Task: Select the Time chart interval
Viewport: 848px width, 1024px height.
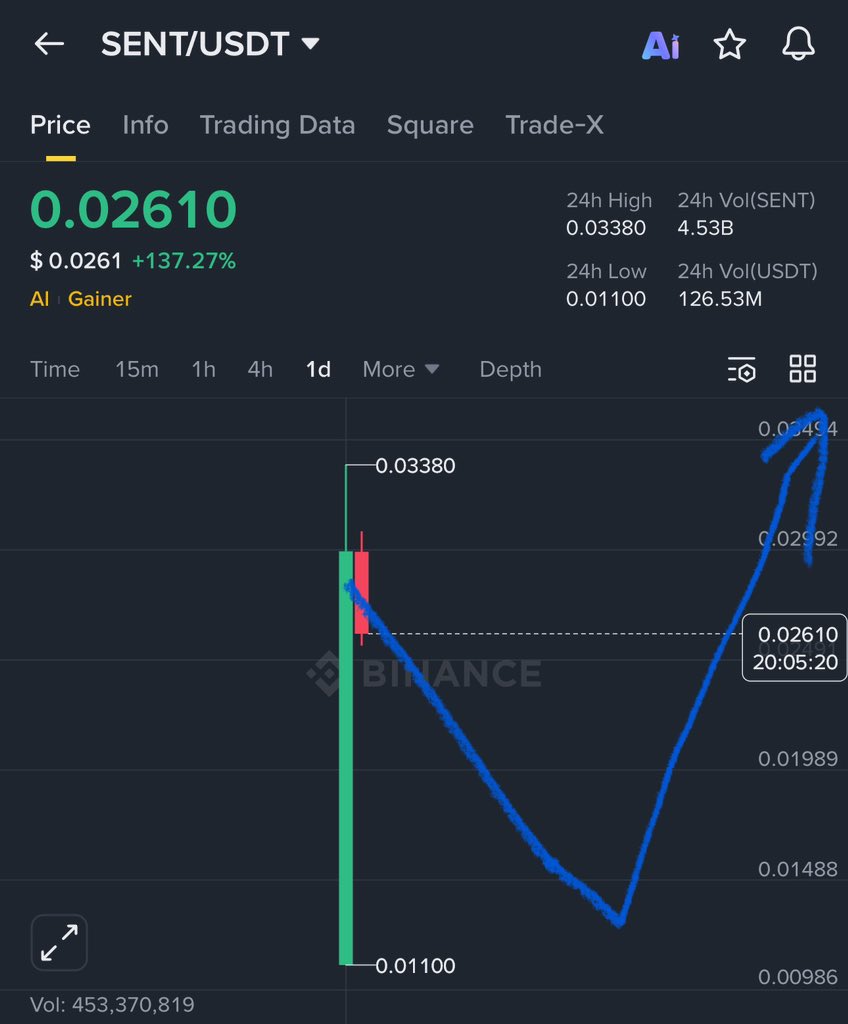Action: [55, 370]
